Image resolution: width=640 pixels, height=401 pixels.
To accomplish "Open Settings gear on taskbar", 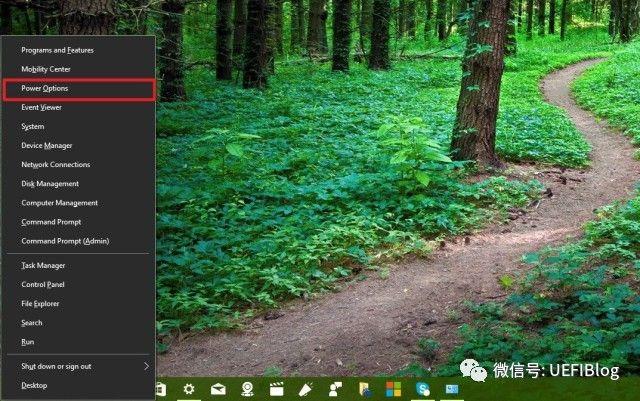I will click(189, 389).
